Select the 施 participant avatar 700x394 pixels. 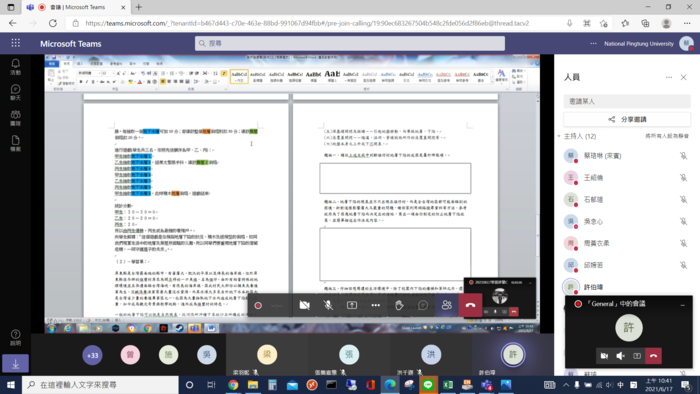pyautogui.click(x=169, y=355)
